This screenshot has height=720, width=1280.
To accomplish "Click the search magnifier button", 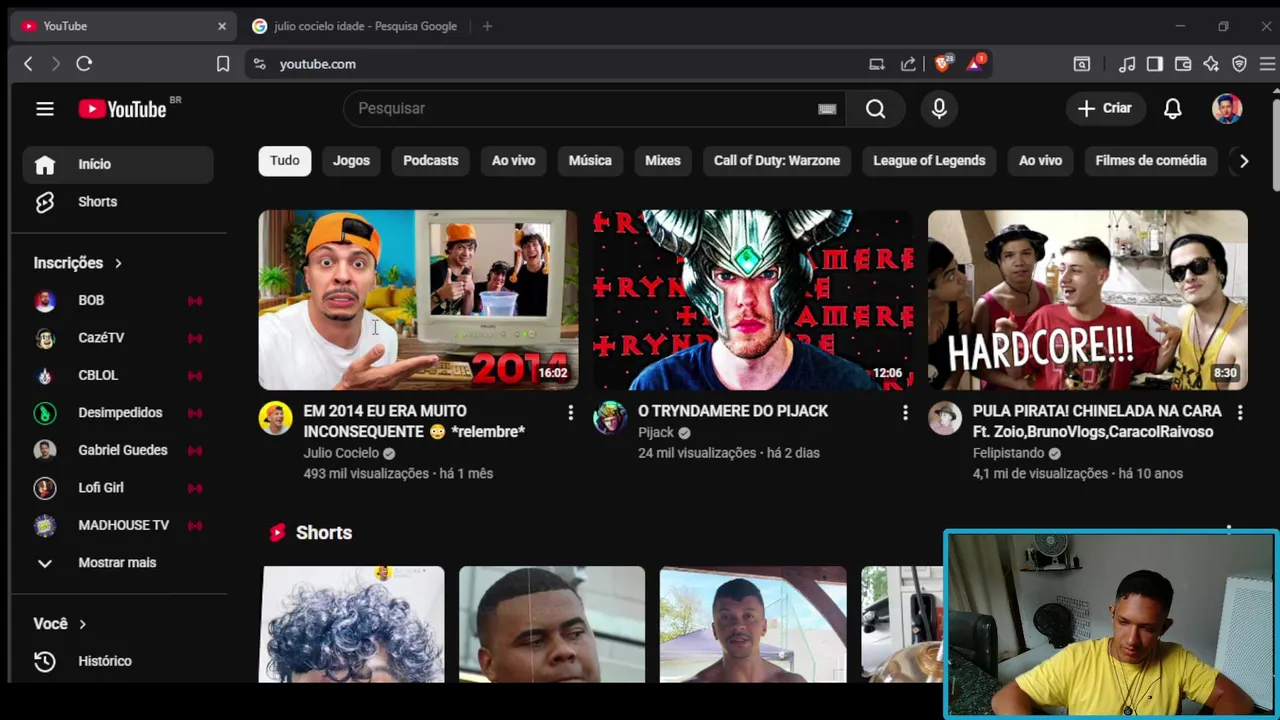I will click(x=875, y=108).
